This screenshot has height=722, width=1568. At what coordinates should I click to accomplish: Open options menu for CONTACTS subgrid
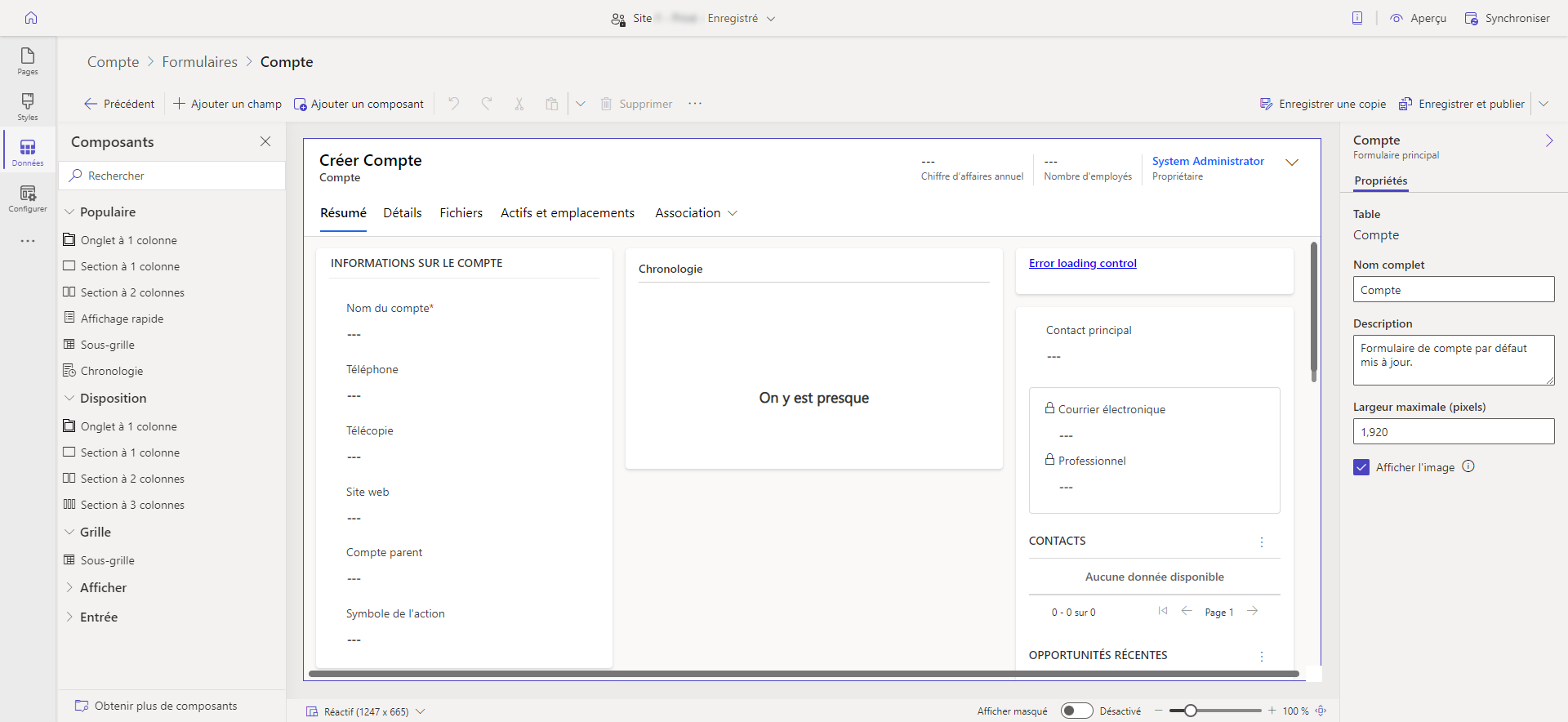coord(1262,542)
